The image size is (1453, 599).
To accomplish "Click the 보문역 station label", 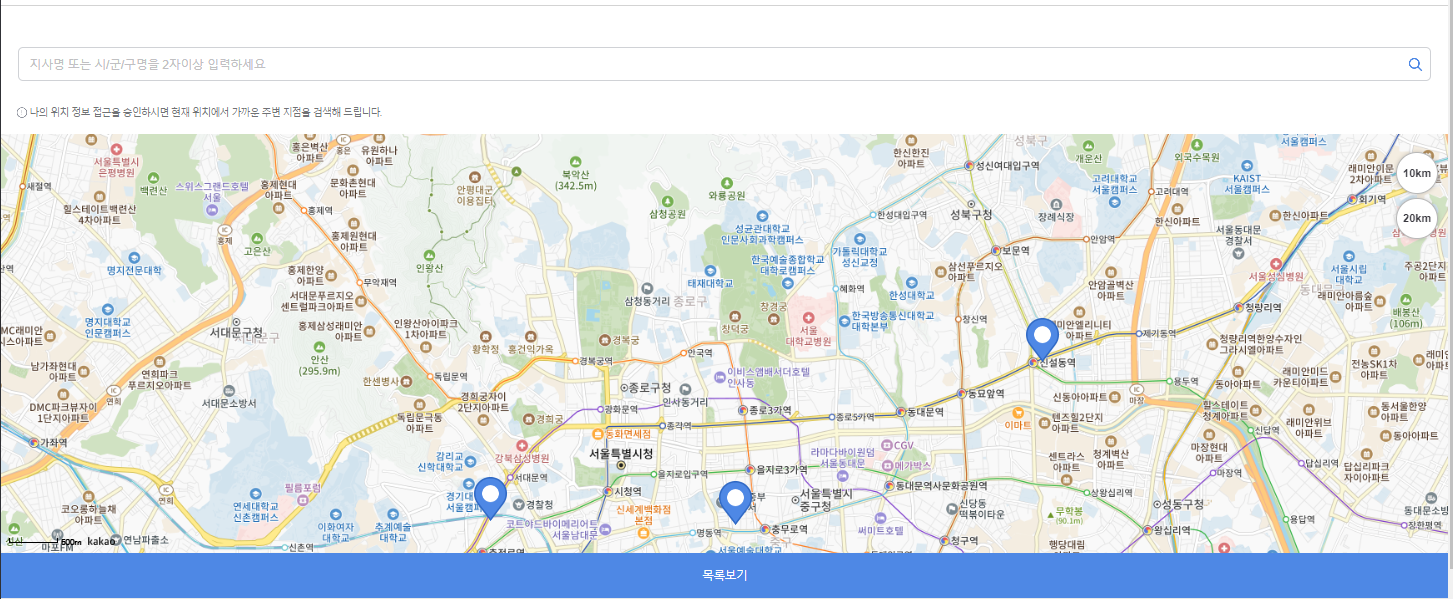I will click(x=1015, y=250).
